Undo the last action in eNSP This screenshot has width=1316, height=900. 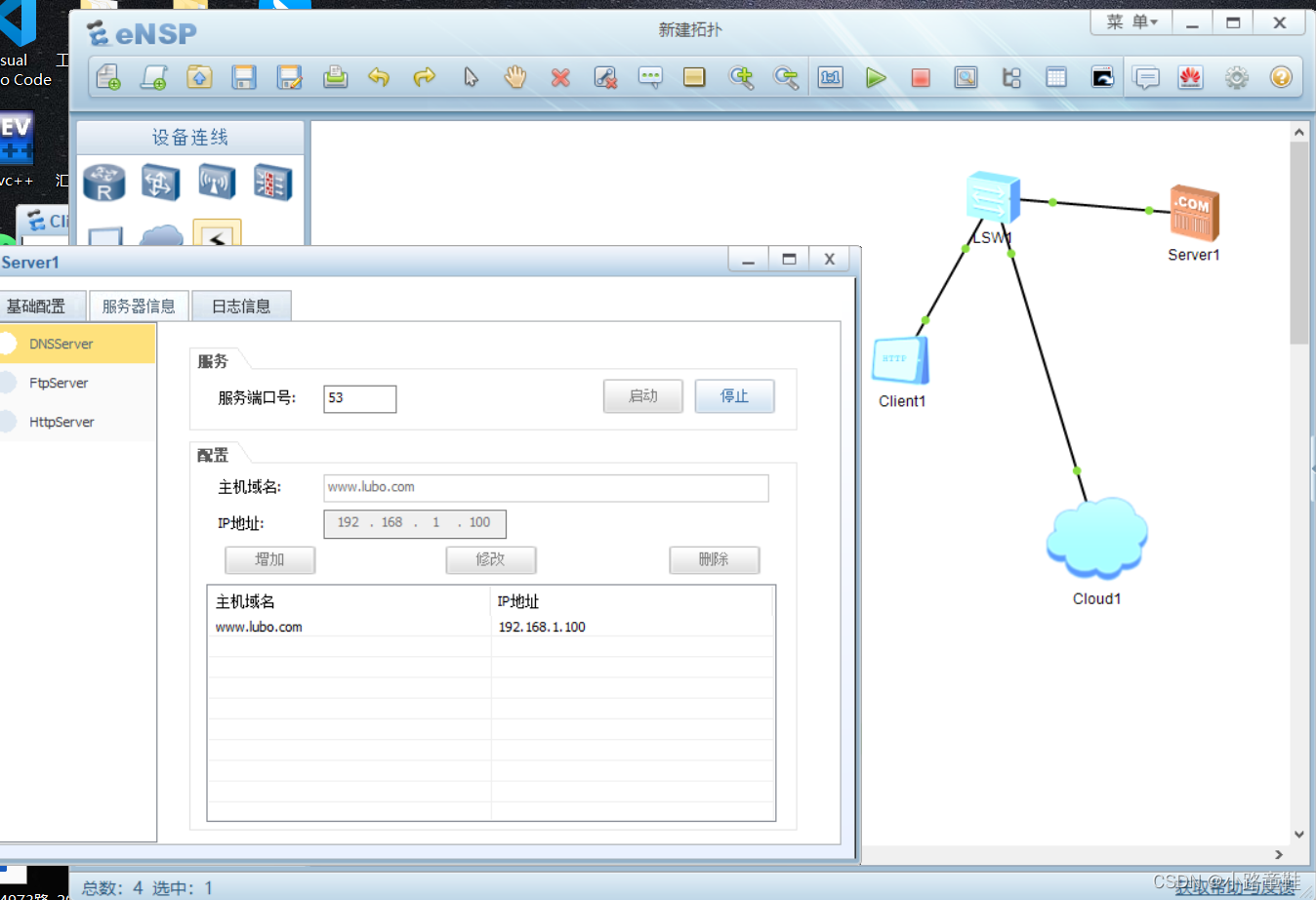pos(379,77)
